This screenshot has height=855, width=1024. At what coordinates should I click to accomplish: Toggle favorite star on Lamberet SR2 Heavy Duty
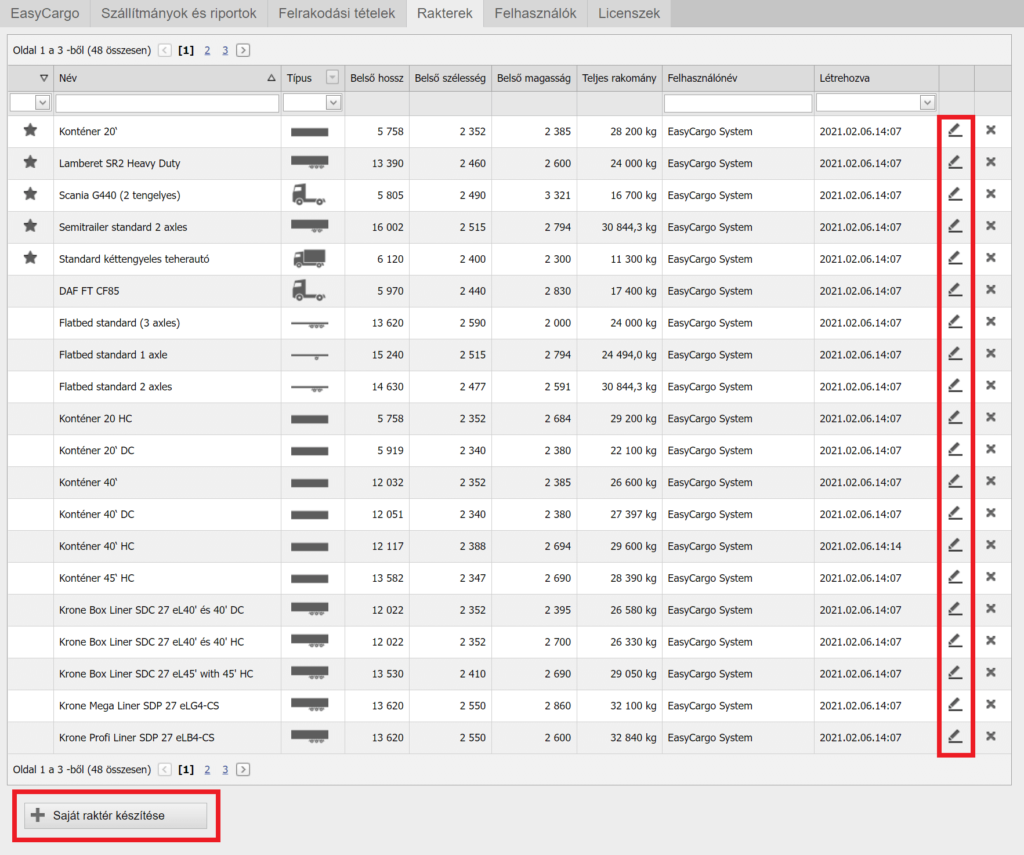coord(30,162)
